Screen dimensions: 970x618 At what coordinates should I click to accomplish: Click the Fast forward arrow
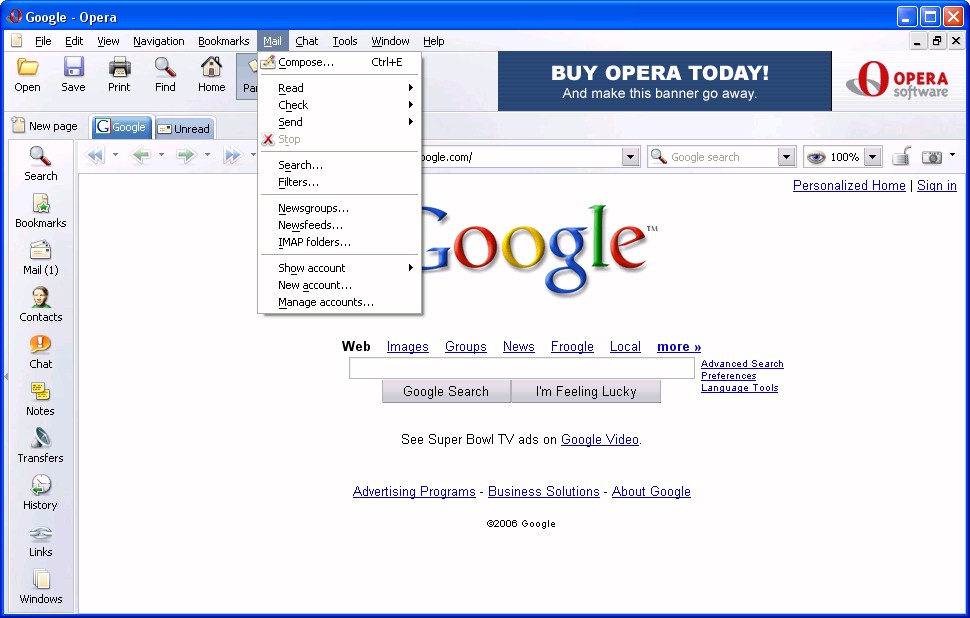233,155
